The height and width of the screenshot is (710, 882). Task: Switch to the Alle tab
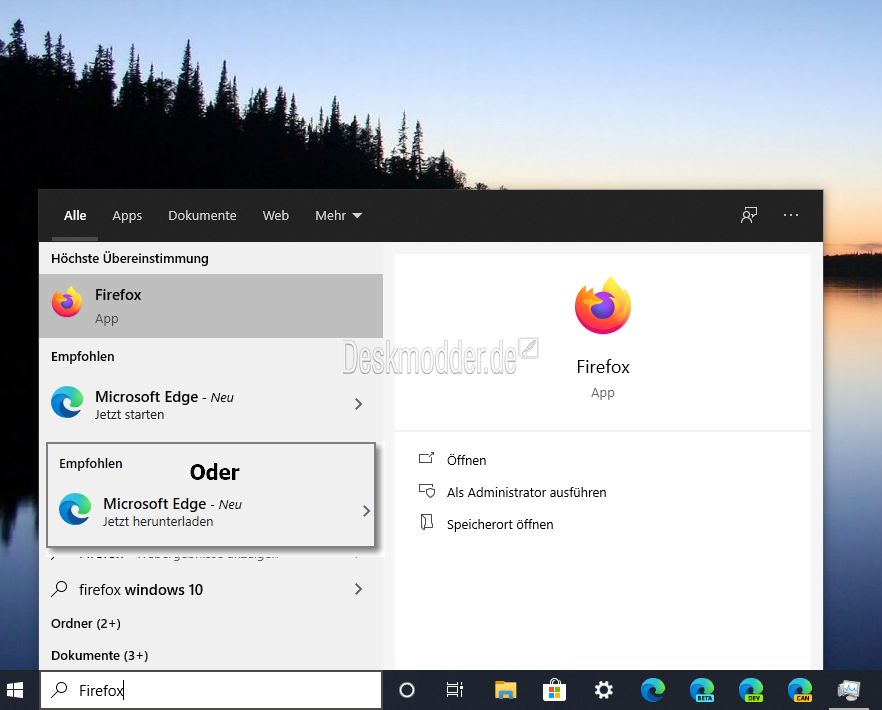coord(75,215)
